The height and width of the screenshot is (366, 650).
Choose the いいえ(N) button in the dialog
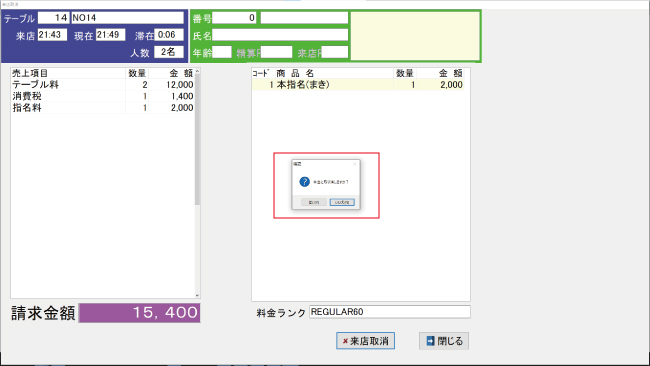point(342,202)
